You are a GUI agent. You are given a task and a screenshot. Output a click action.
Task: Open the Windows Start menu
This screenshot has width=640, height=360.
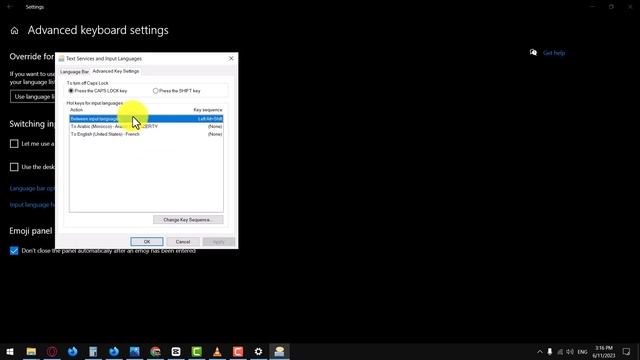coord(10,351)
